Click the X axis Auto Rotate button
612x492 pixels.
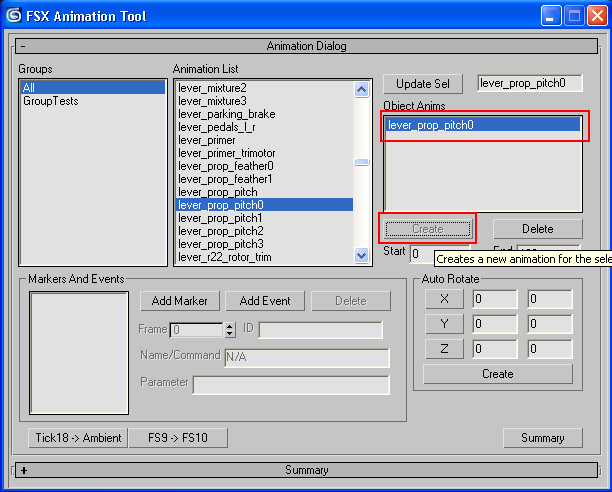click(x=444, y=299)
